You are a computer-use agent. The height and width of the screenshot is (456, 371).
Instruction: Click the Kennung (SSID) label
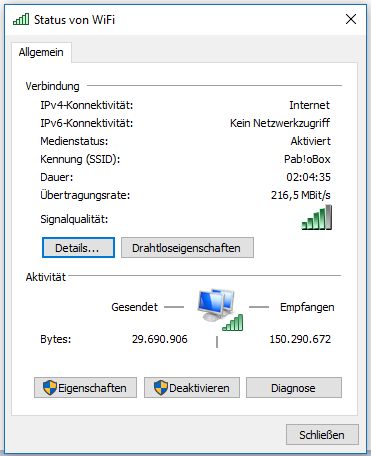click(x=80, y=159)
